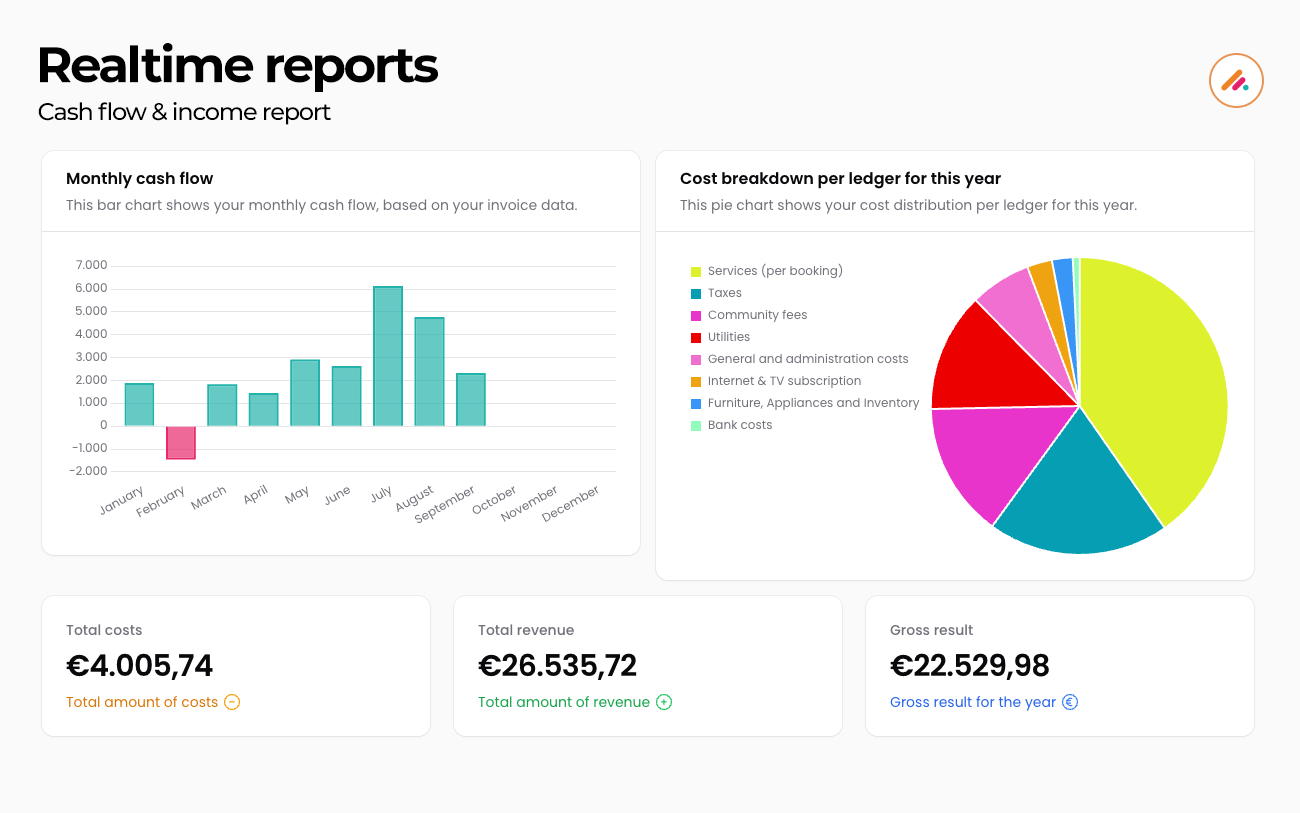Open the Total amount of costs link
This screenshot has height=813, width=1300.
(x=143, y=702)
